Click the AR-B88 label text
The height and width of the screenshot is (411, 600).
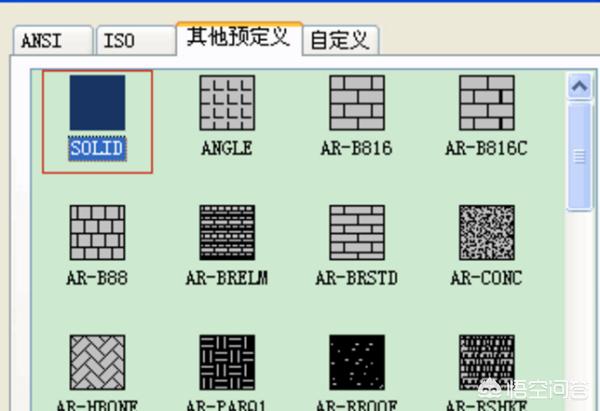click(x=97, y=278)
